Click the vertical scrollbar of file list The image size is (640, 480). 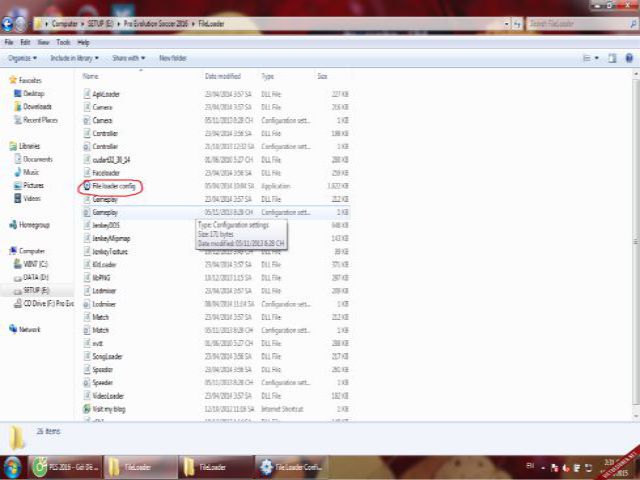click(x=636, y=242)
